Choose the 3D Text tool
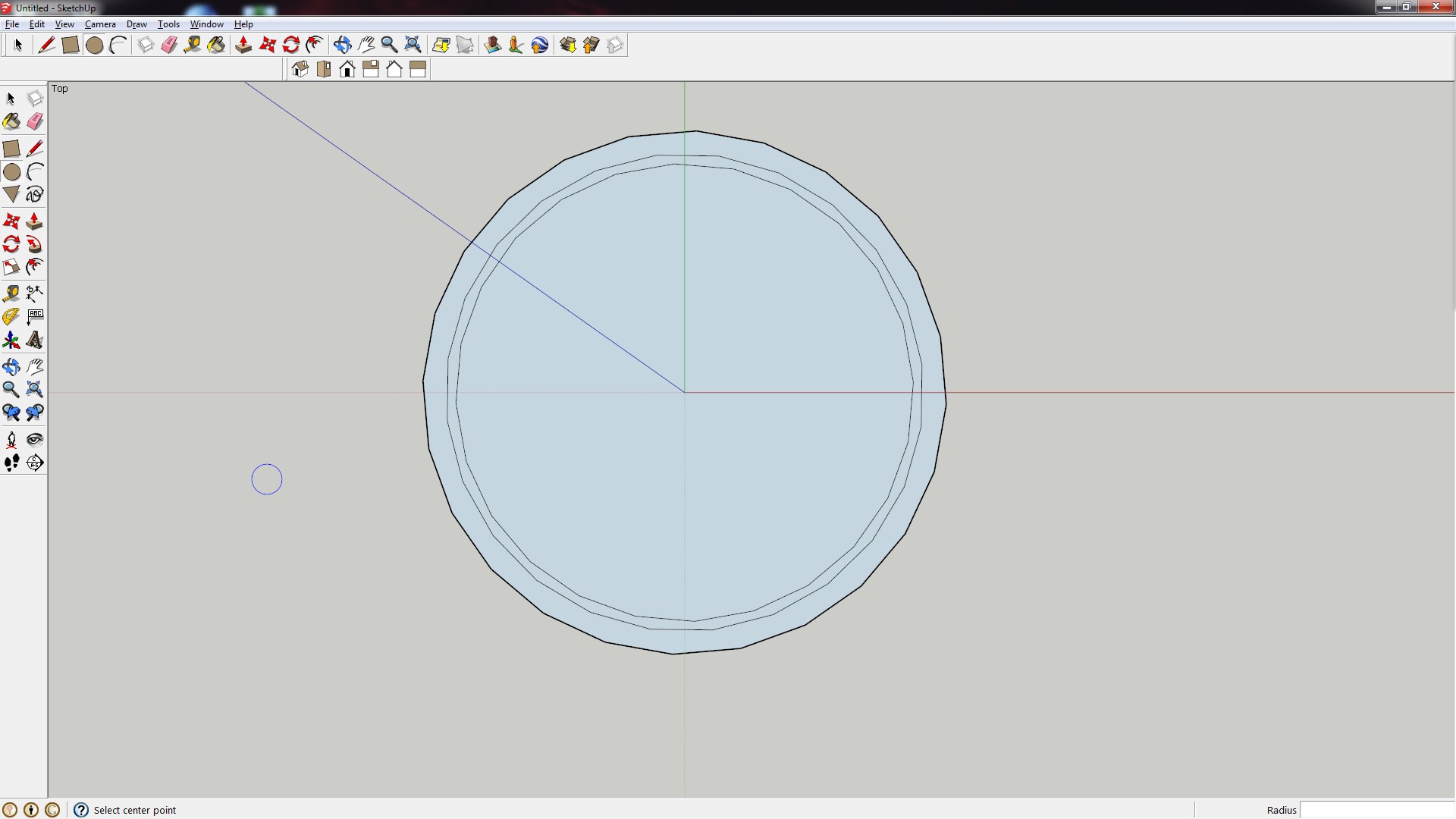This screenshot has width=1456, height=819. click(35, 340)
